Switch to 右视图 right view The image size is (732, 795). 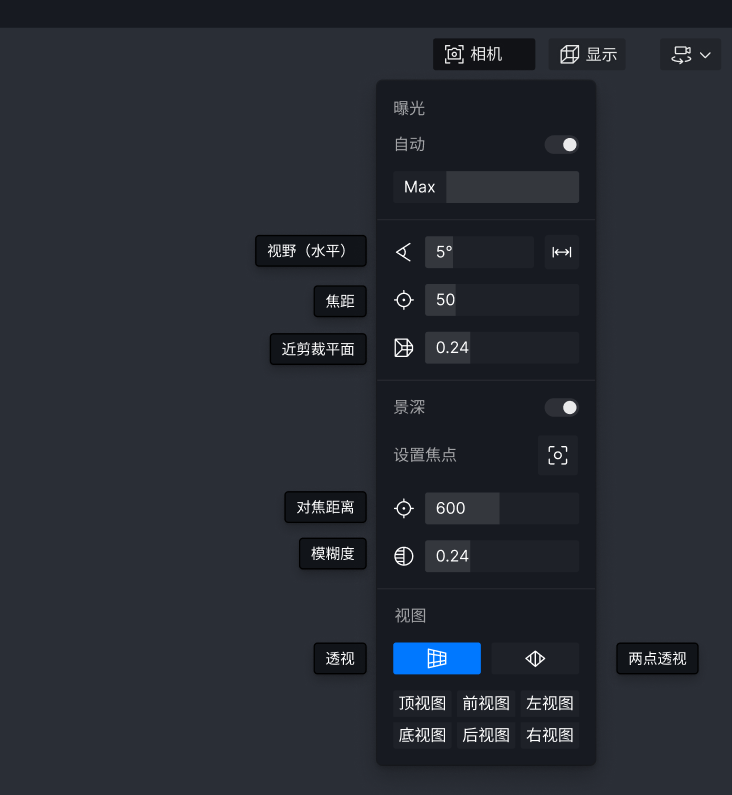[x=550, y=735]
